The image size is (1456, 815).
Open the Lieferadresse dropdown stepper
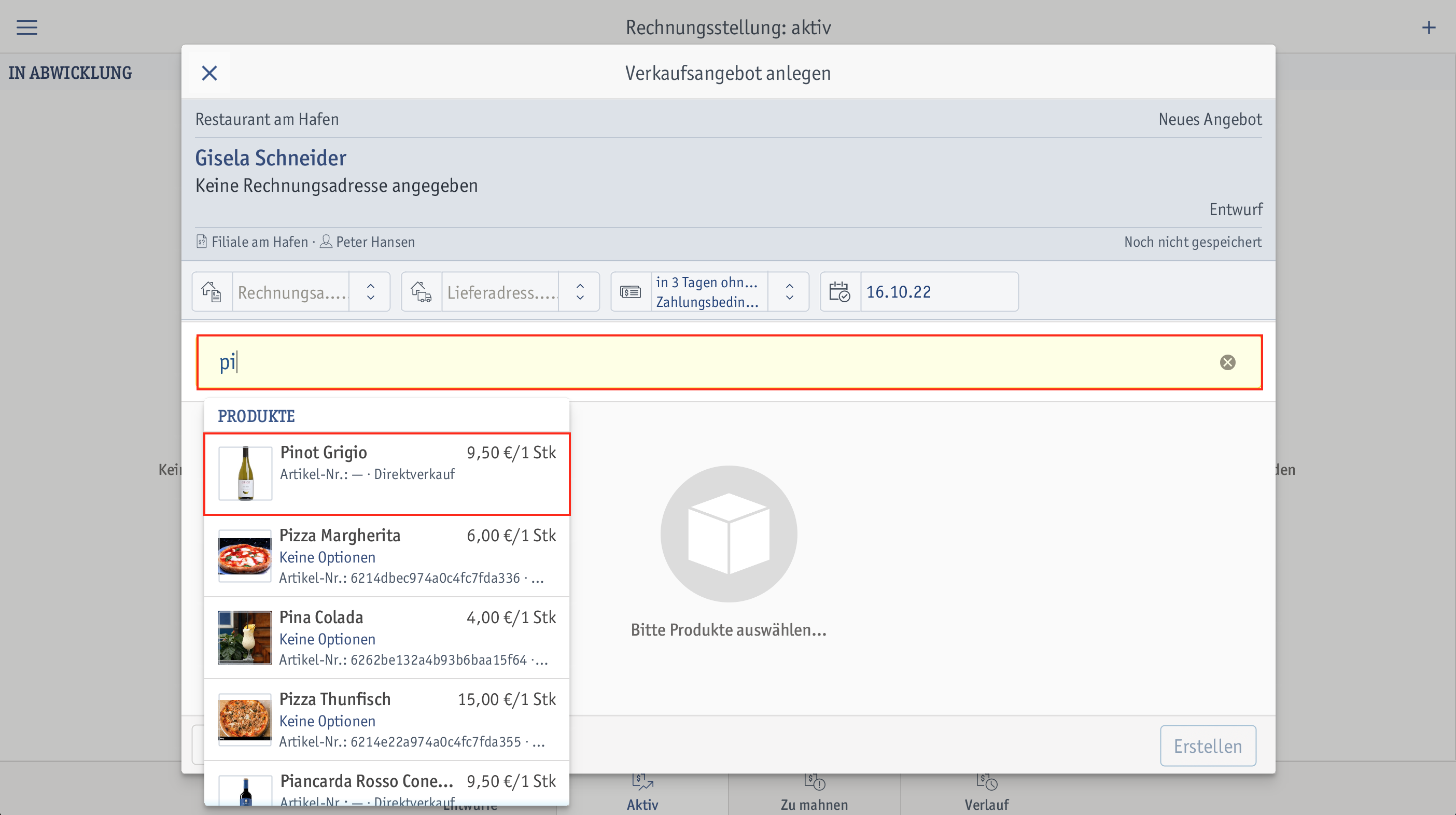580,292
